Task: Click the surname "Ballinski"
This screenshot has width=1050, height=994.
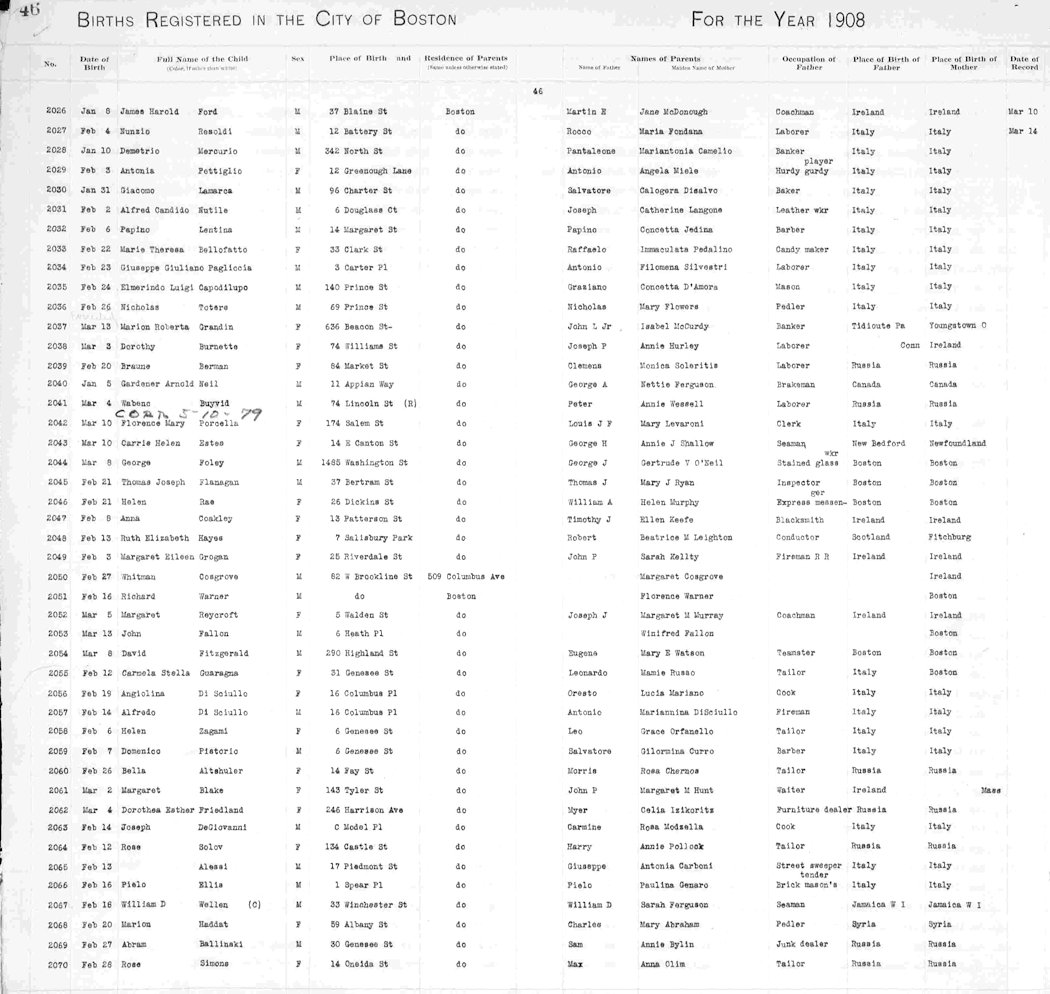Action: point(221,944)
